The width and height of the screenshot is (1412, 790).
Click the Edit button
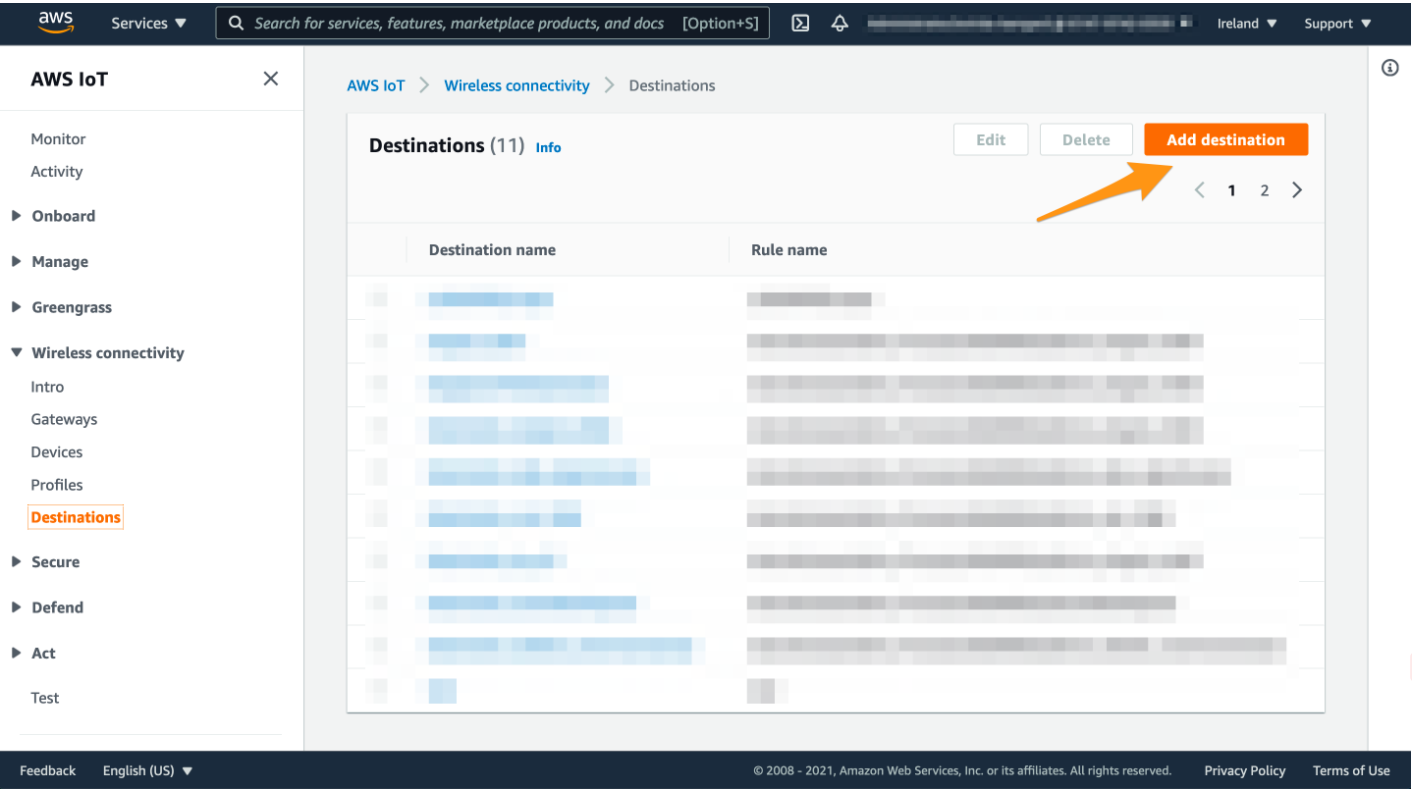pos(991,140)
